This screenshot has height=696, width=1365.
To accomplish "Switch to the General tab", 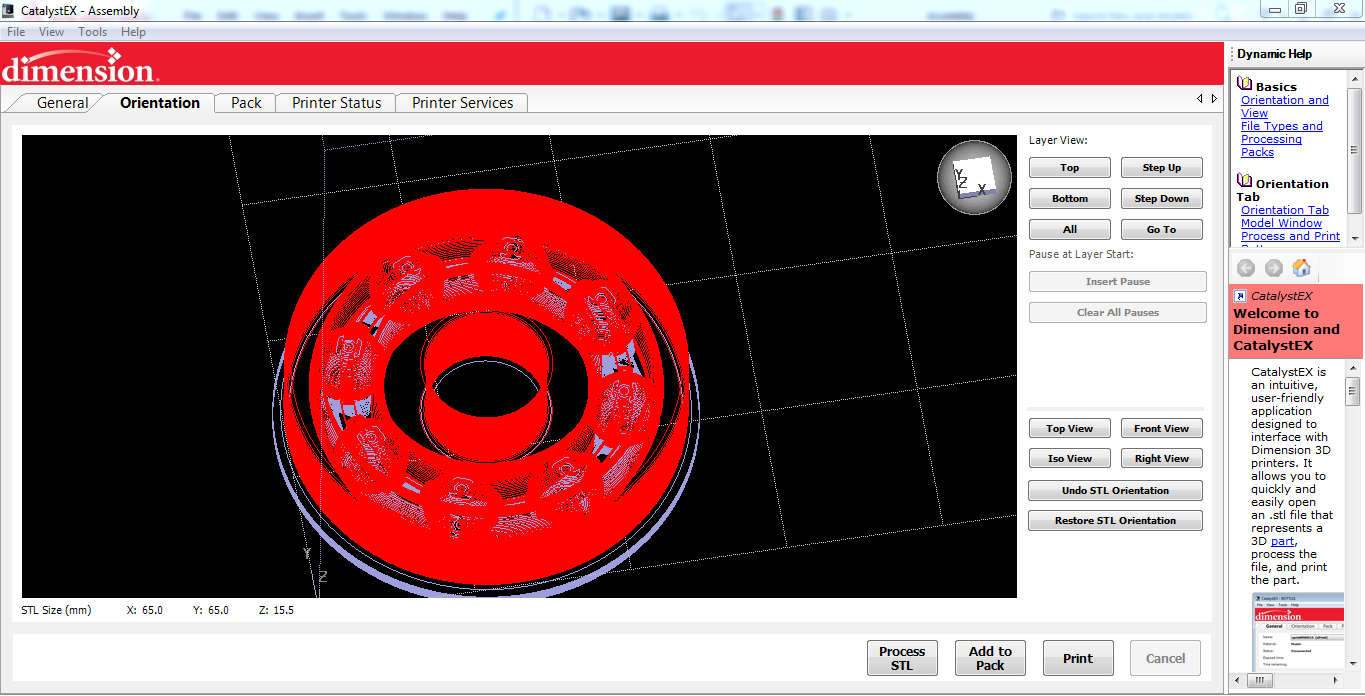I will point(62,103).
